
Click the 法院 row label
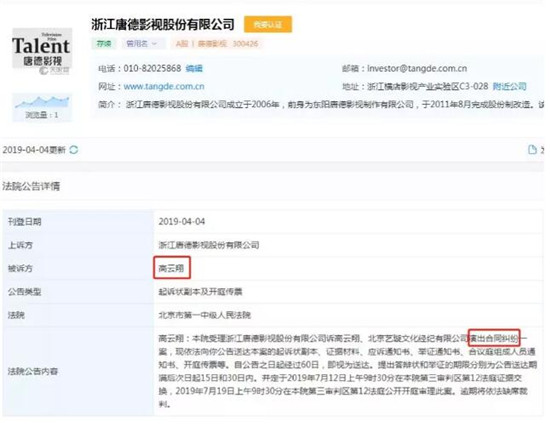click(16, 315)
